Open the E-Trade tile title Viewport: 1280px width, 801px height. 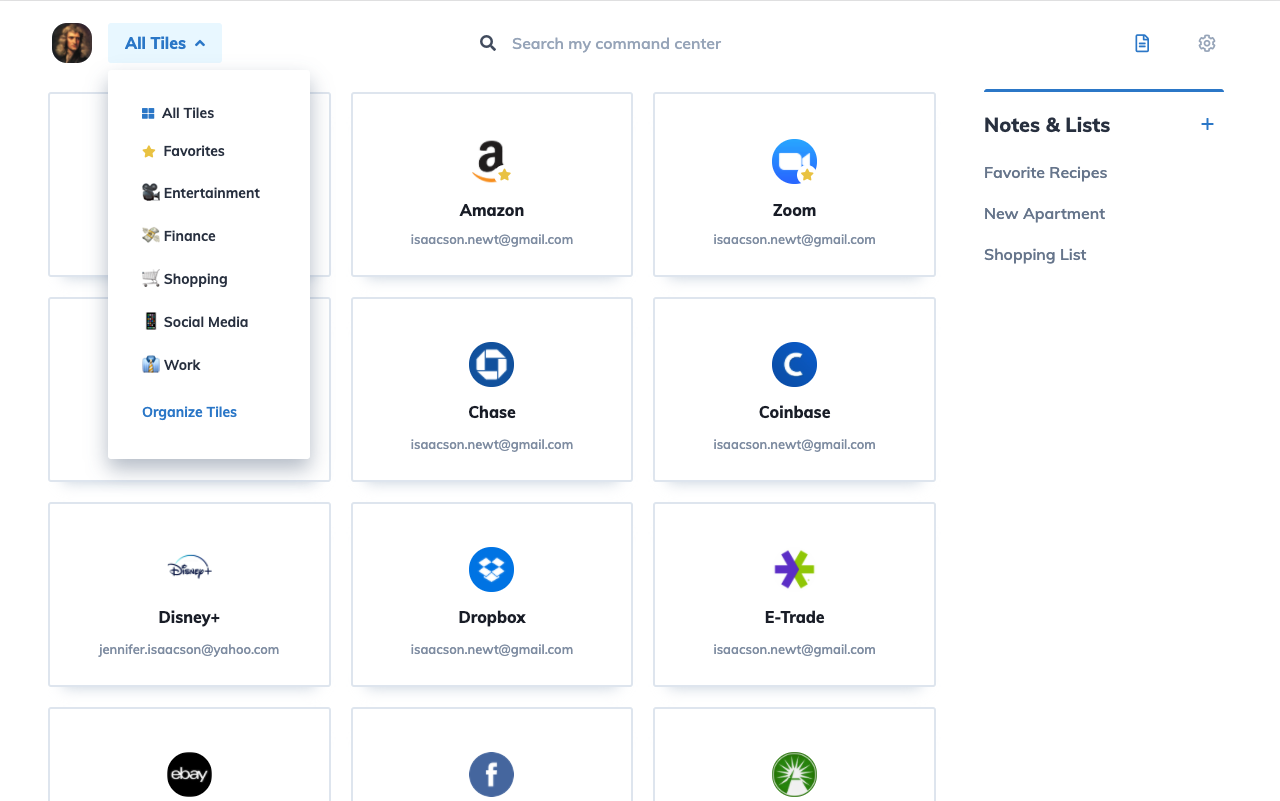click(x=794, y=617)
